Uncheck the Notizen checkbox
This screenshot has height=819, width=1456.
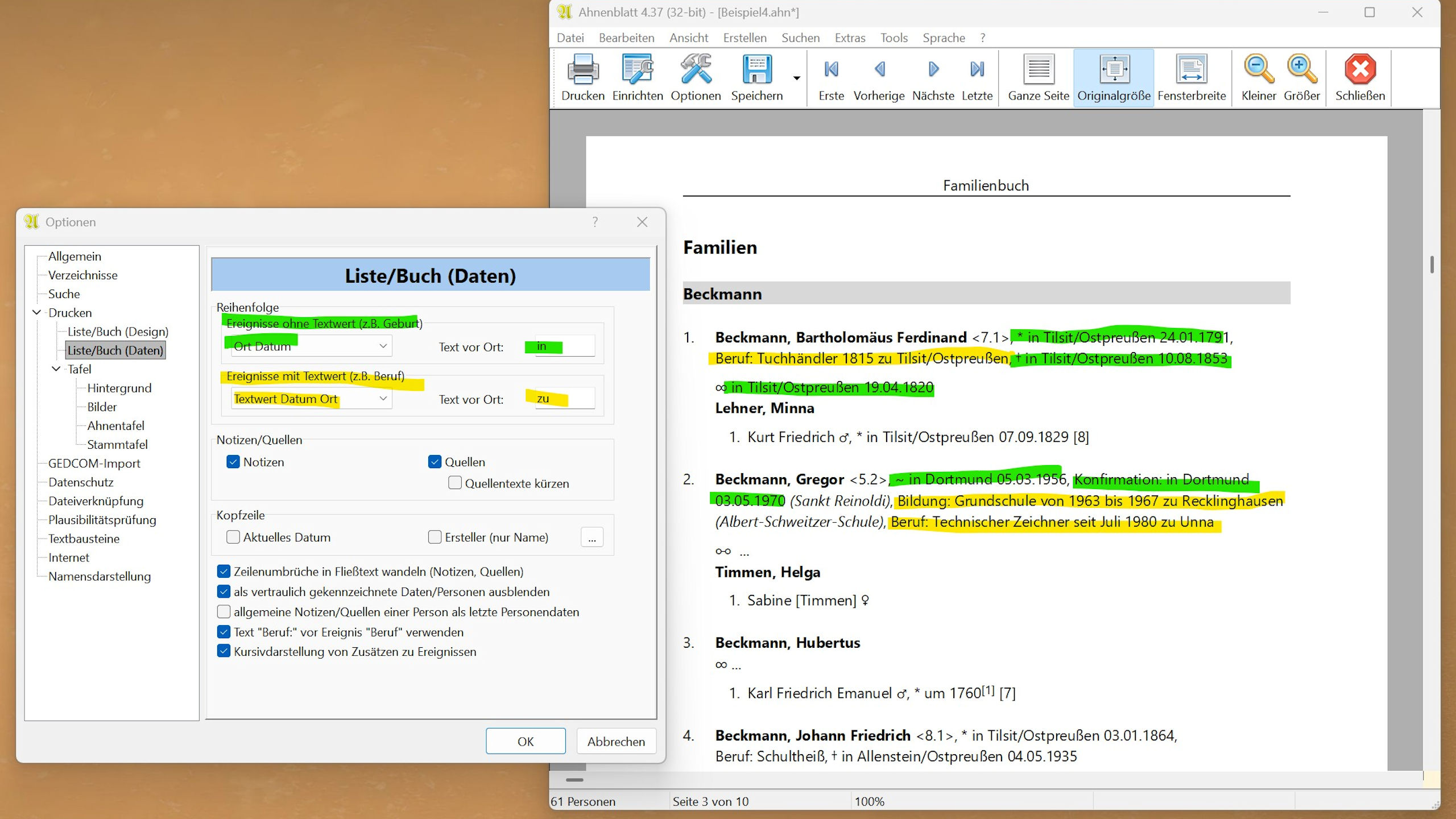(x=233, y=462)
